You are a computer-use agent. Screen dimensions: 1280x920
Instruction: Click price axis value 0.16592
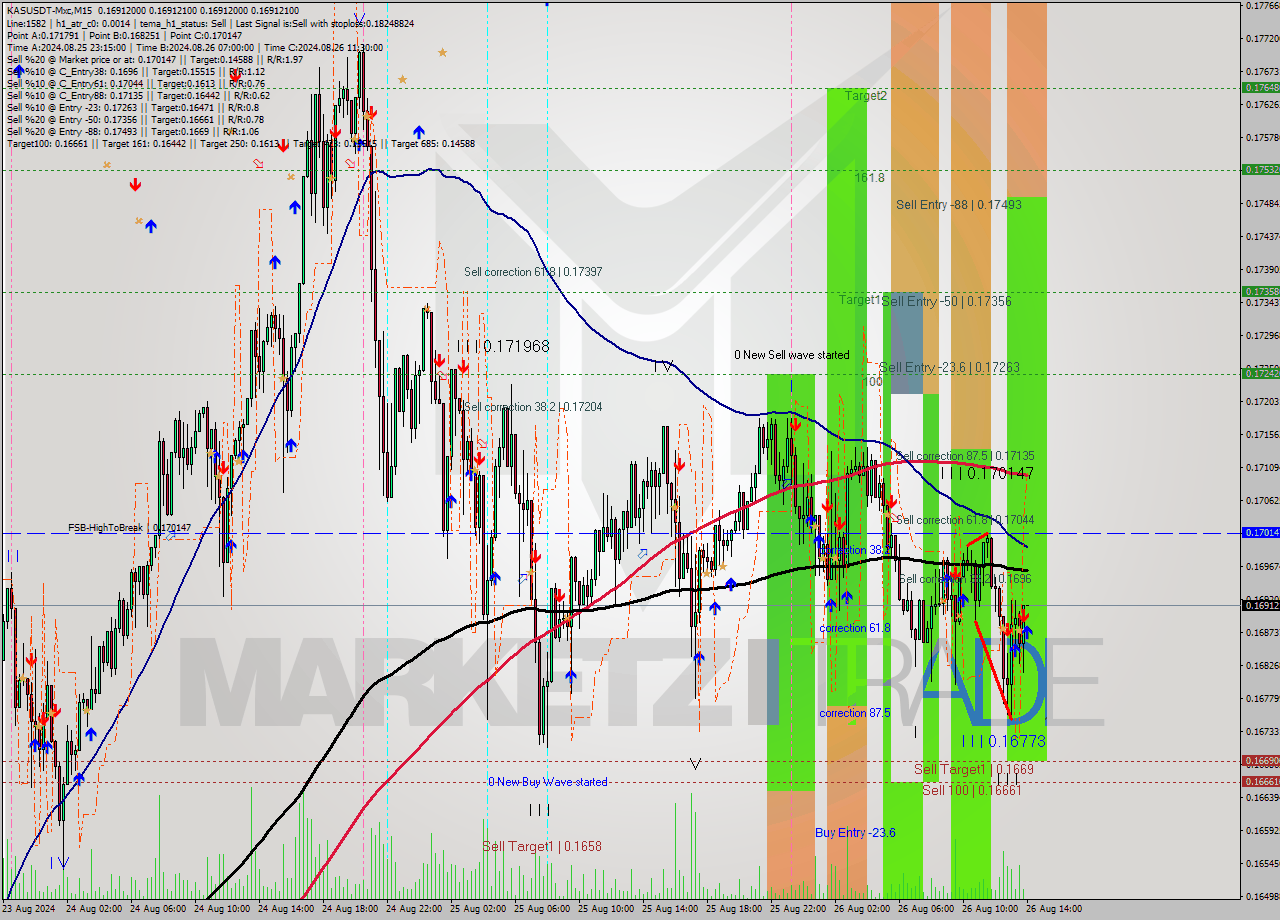pos(1262,830)
